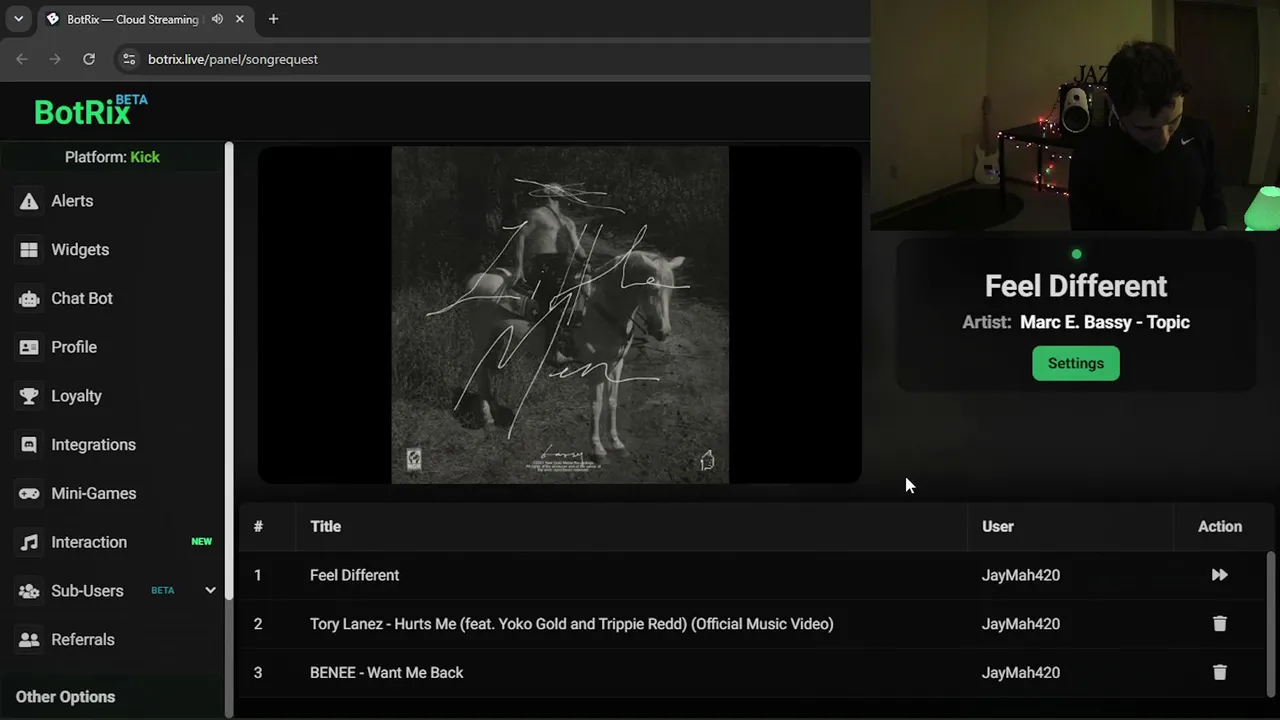Select the Feel Different title in queue
1280x720 pixels.
354,575
